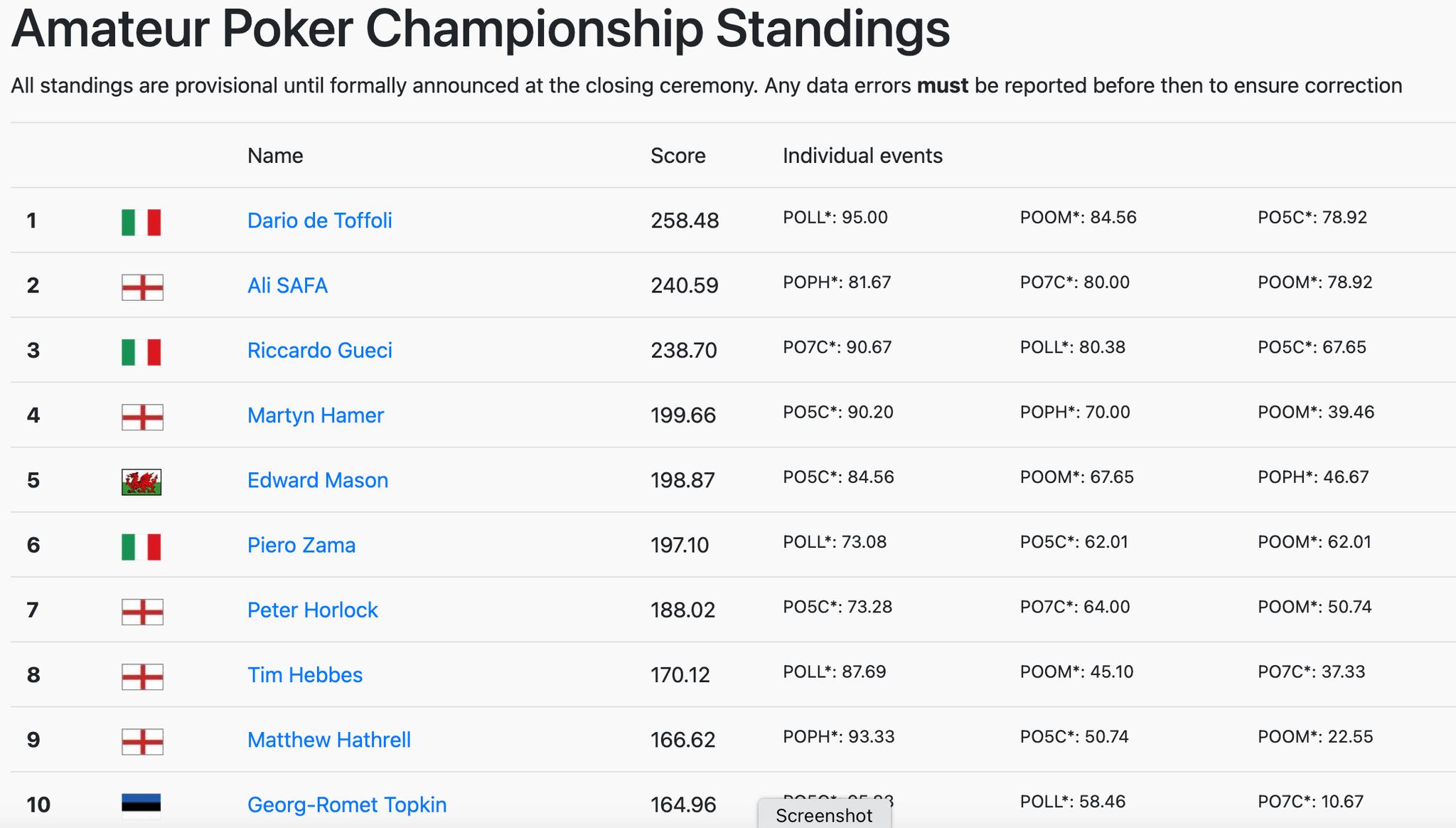Click England flag beside Tim Hebbes
The height and width of the screenshot is (828, 1456).
pyautogui.click(x=142, y=677)
